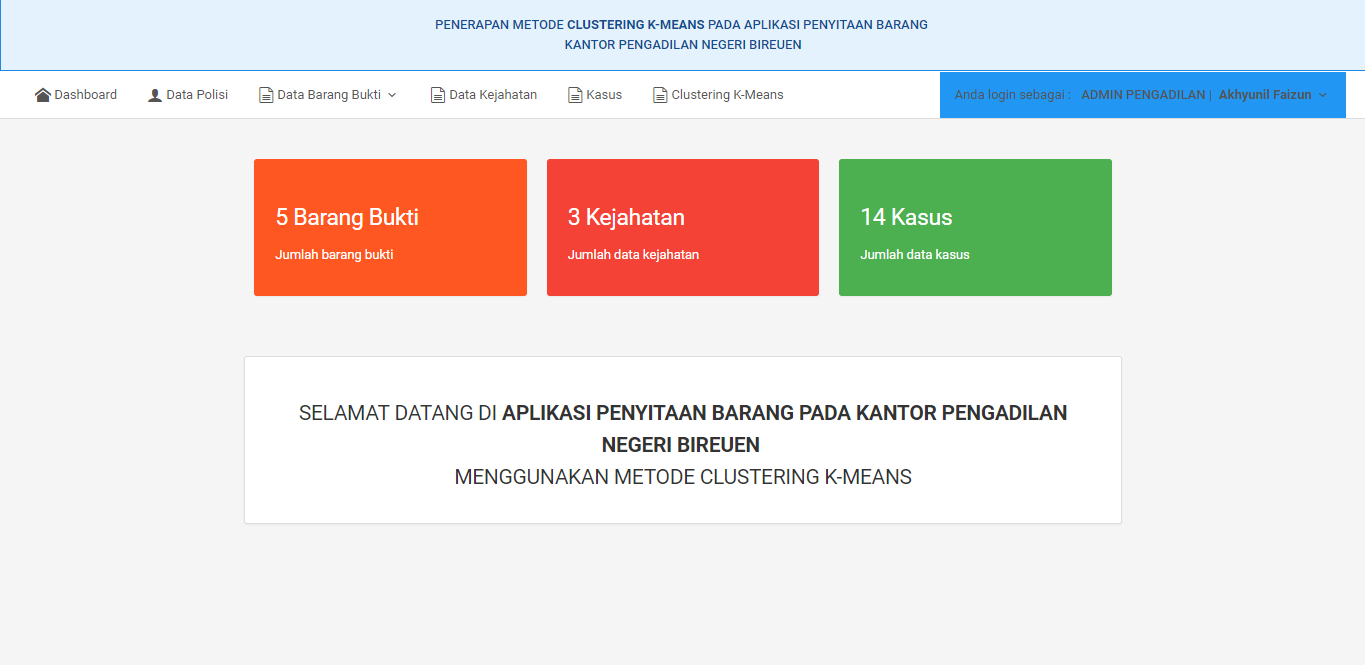Image resolution: width=1365 pixels, height=665 pixels.
Task: Click the Clustering K-Means document icon
Action: coord(660,95)
